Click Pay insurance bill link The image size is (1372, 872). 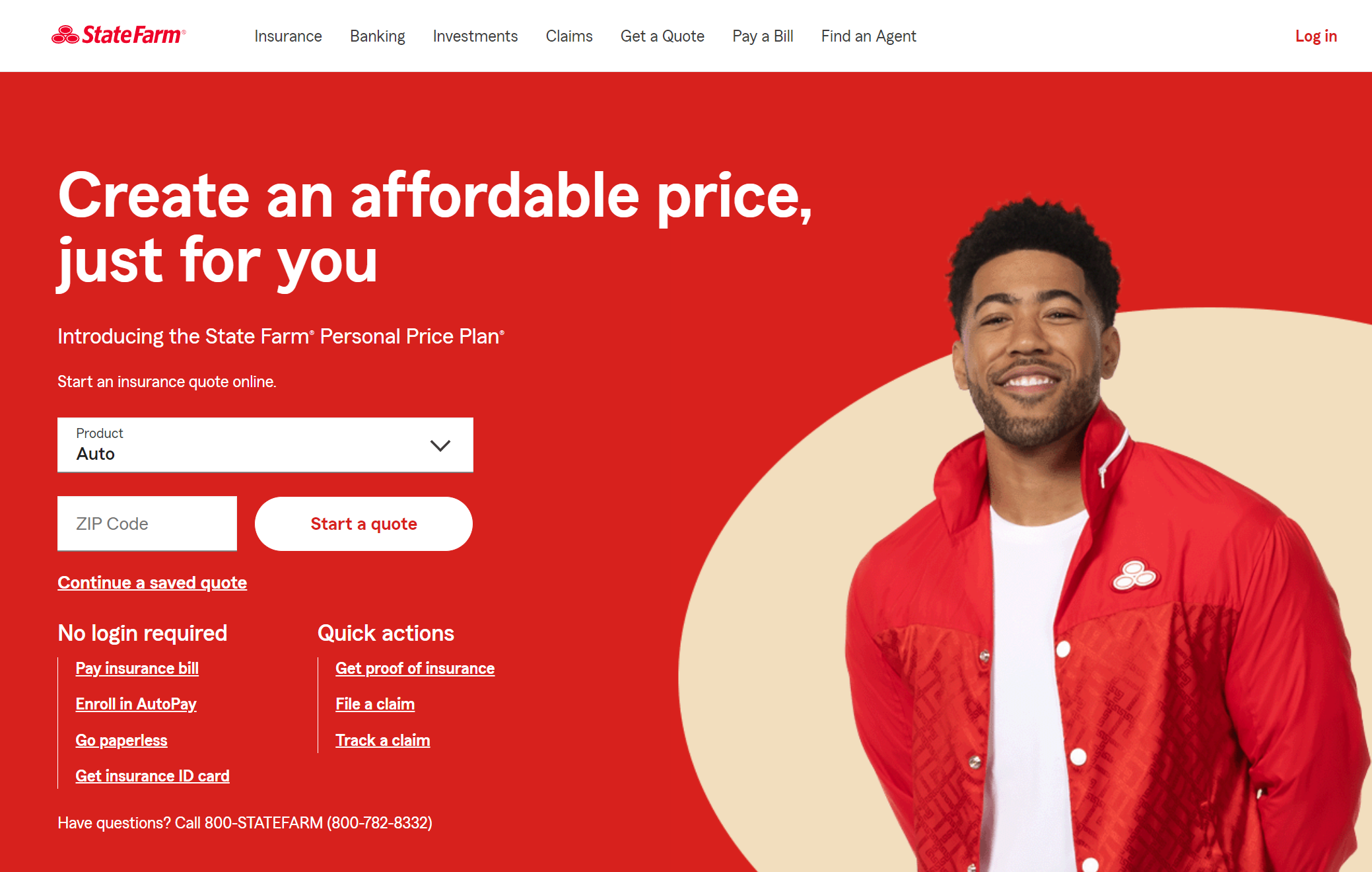click(x=137, y=668)
